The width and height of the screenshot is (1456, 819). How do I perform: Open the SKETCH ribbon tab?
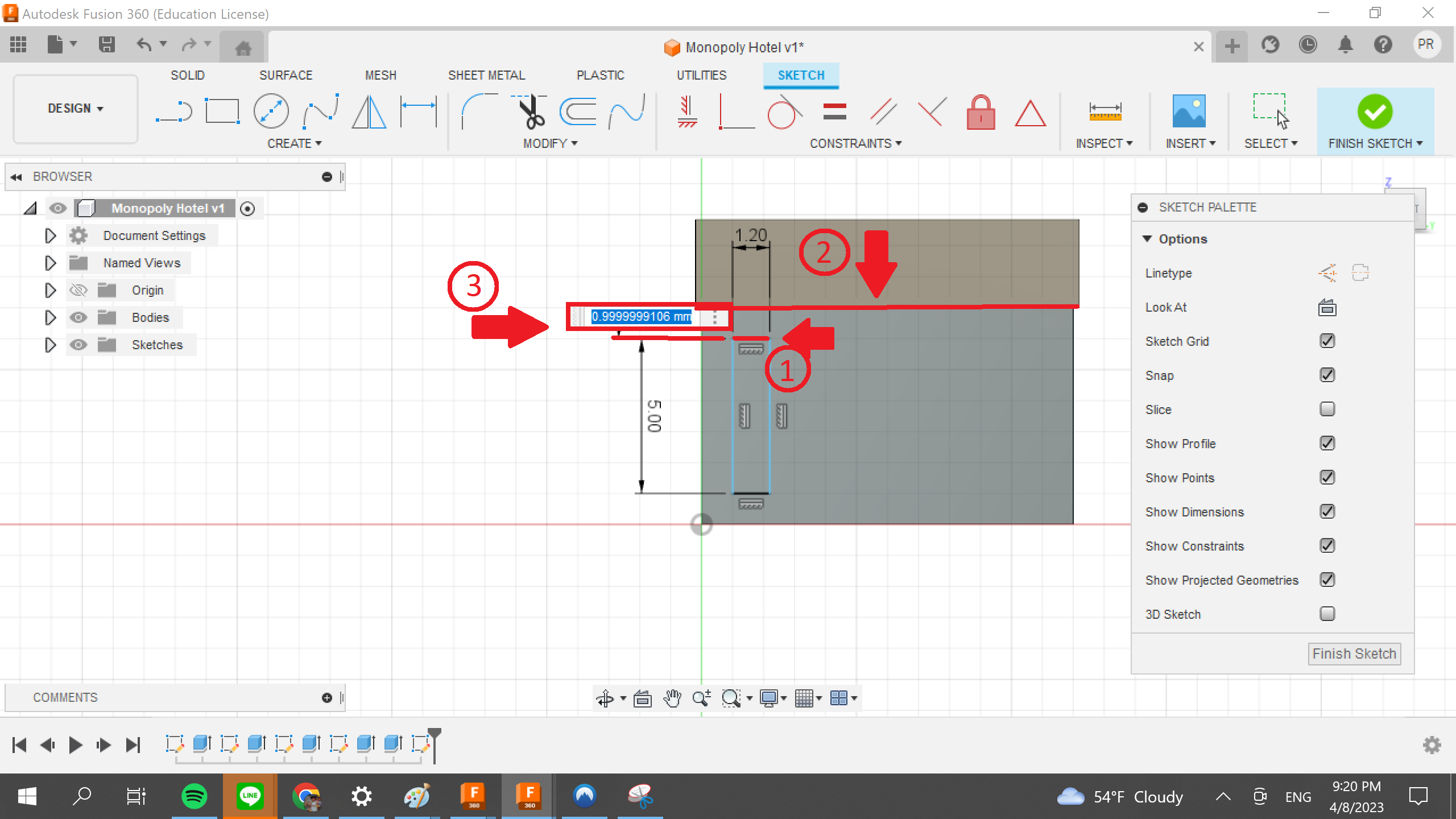[x=800, y=75]
